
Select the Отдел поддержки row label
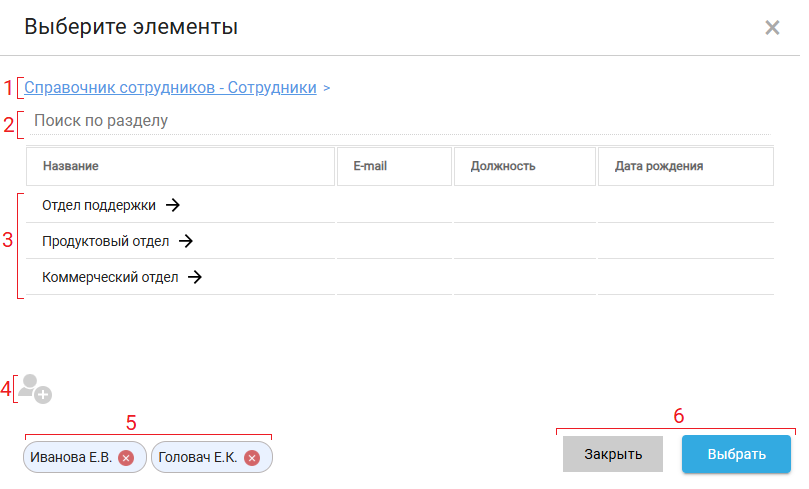pos(99,205)
